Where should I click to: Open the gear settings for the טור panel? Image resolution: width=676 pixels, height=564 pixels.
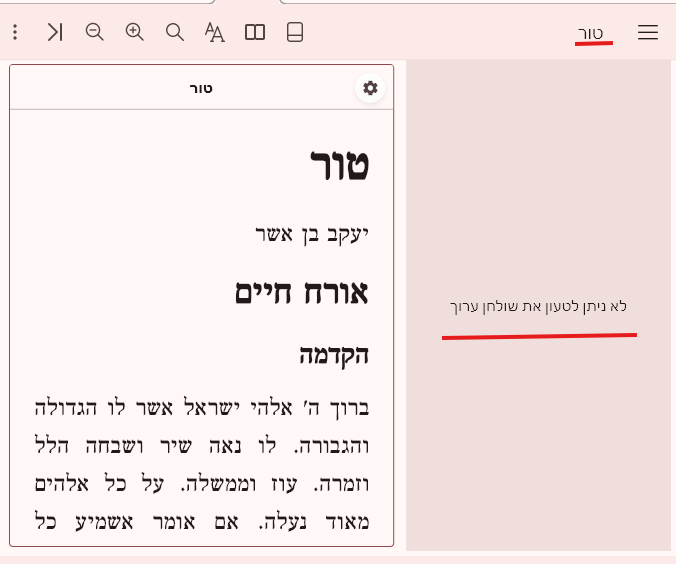370,88
